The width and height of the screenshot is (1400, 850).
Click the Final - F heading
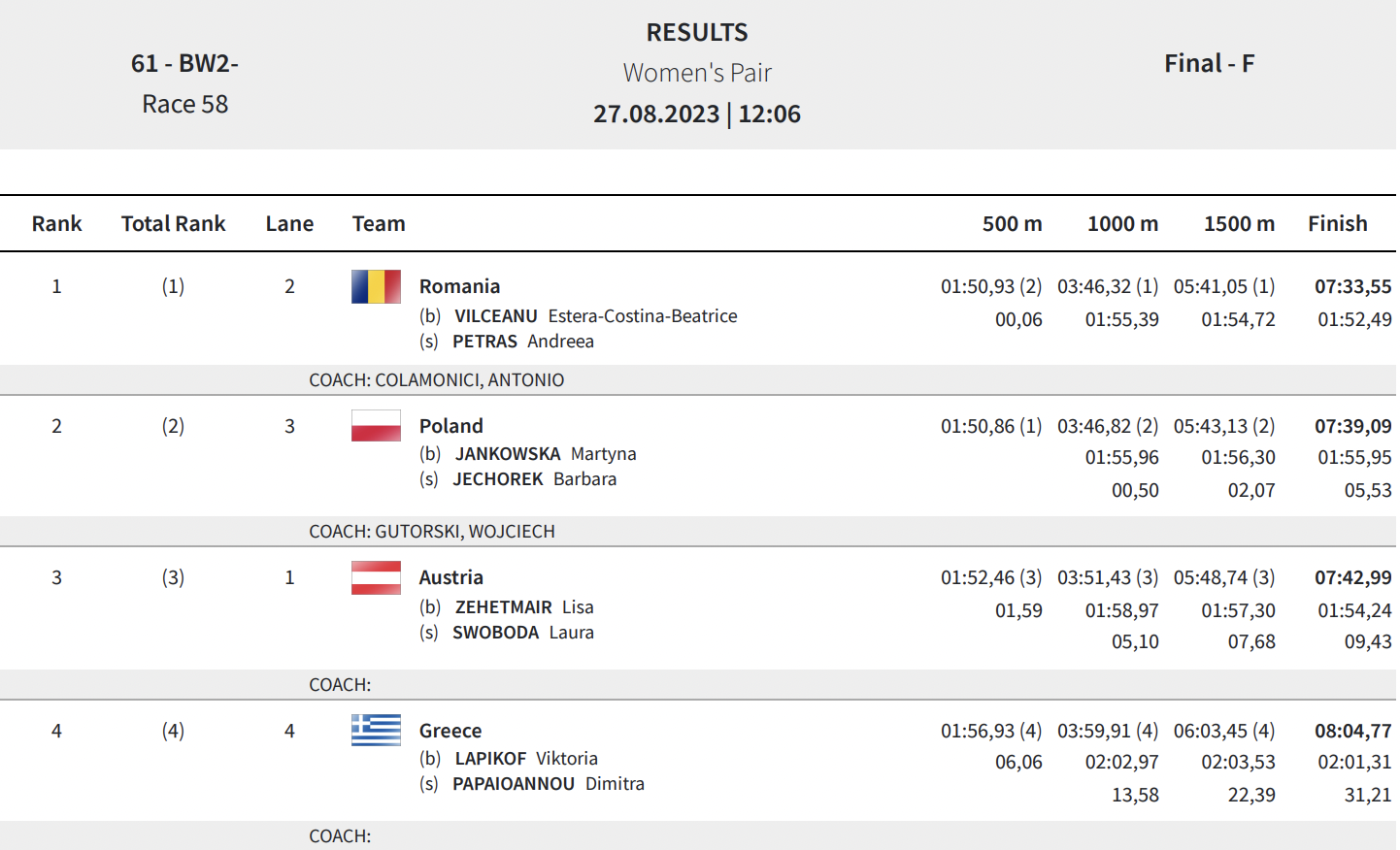[x=1209, y=64]
